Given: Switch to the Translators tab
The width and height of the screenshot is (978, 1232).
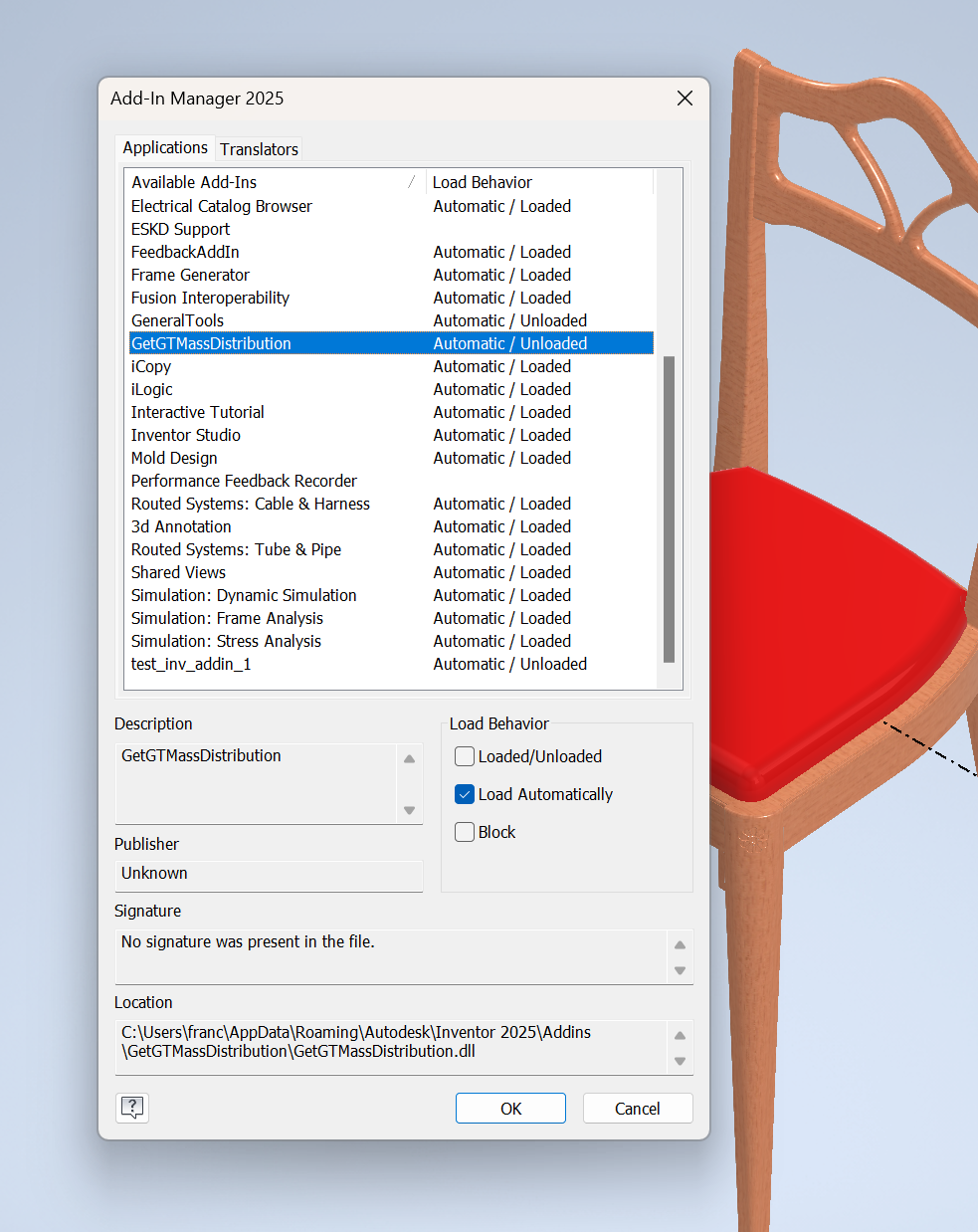Looking at the screenshot, I should click(x=259, y=149).
